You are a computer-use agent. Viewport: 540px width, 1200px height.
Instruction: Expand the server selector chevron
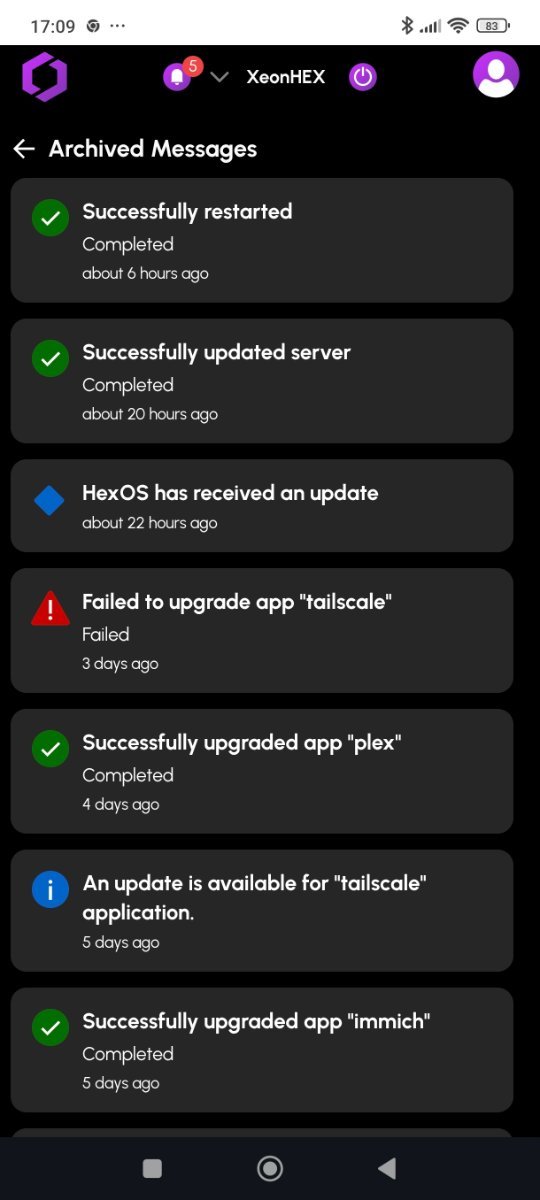(x=221, y=77)
